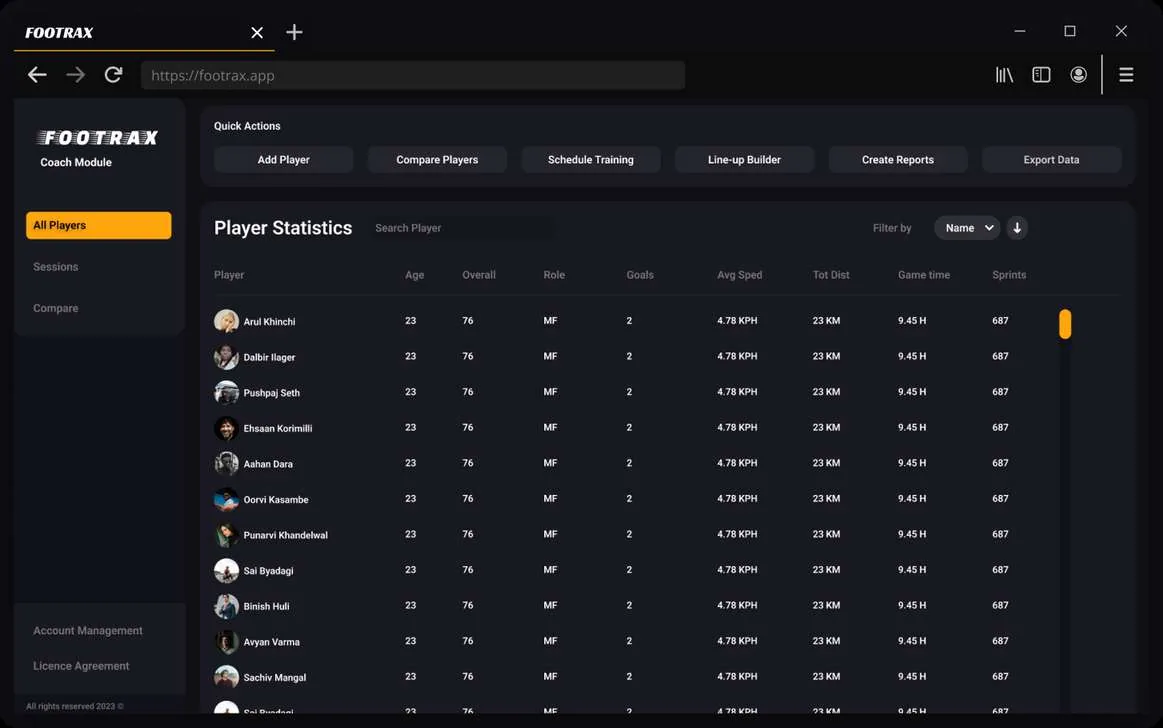Open the browser hamburger menu
Screen dimensions: 1163x728
tap(1126, 75)
